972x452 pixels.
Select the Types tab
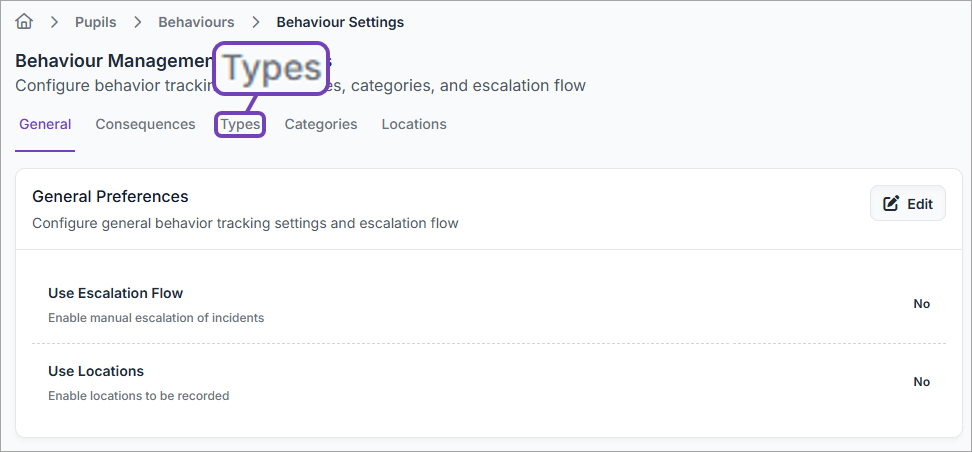click(240, 125)
